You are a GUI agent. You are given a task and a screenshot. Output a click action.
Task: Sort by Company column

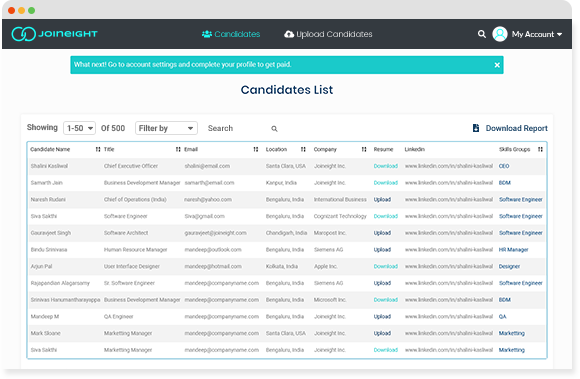coord(364,149)
